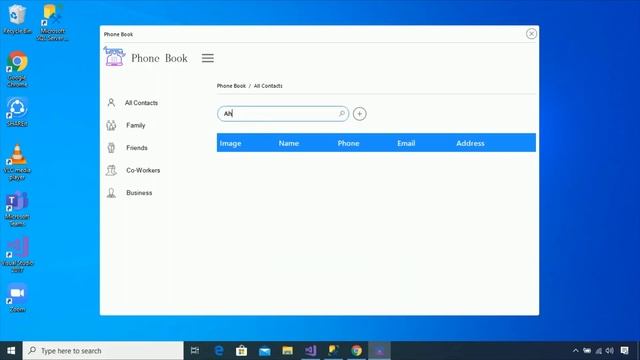The width and height of the screenshot is (640, 360).
Task: Click the Phone Book telephone logo
Action: click(114, 56)
